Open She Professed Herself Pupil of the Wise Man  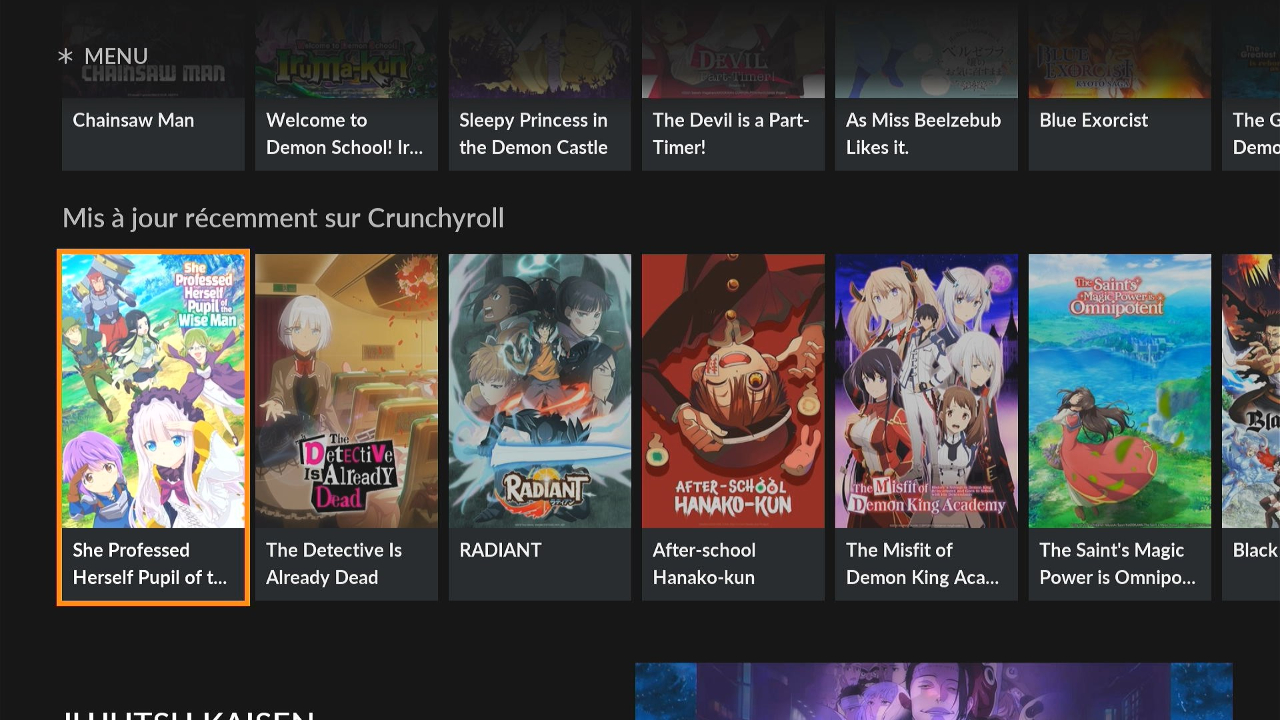[153, 390]
